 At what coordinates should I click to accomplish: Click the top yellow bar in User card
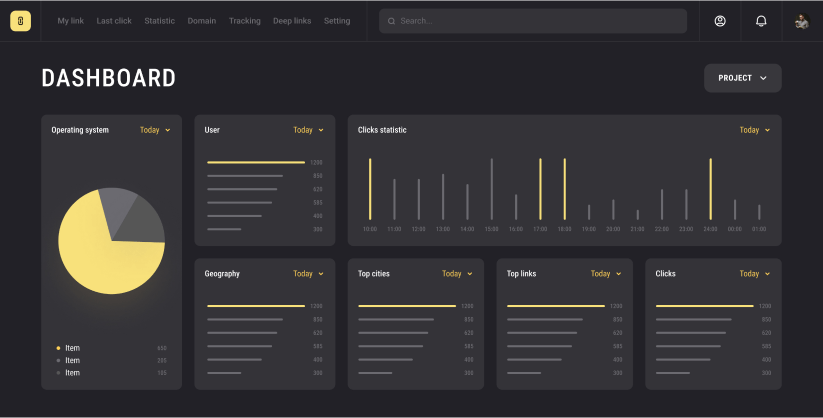[255, 162]
